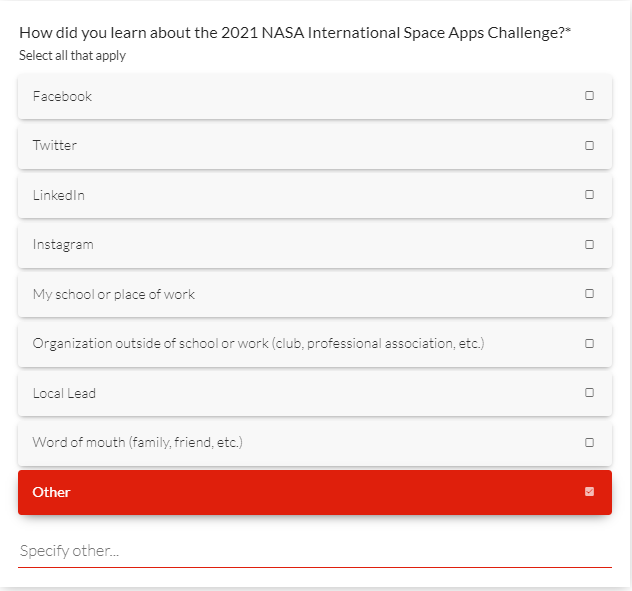Check the Instagram checkbox
Viewport: 632px width, 591px height.
click(589, 244)
